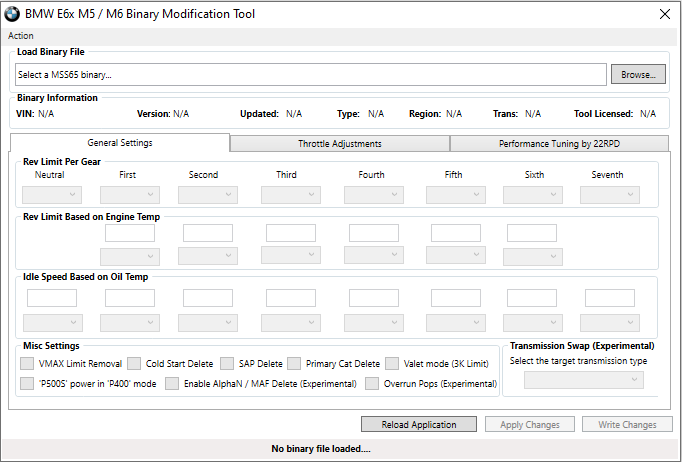Enable AlphaN / MAF Delete (Experimental)
The width and height of the screenshot is (682, 462).
tap(172, 383)
